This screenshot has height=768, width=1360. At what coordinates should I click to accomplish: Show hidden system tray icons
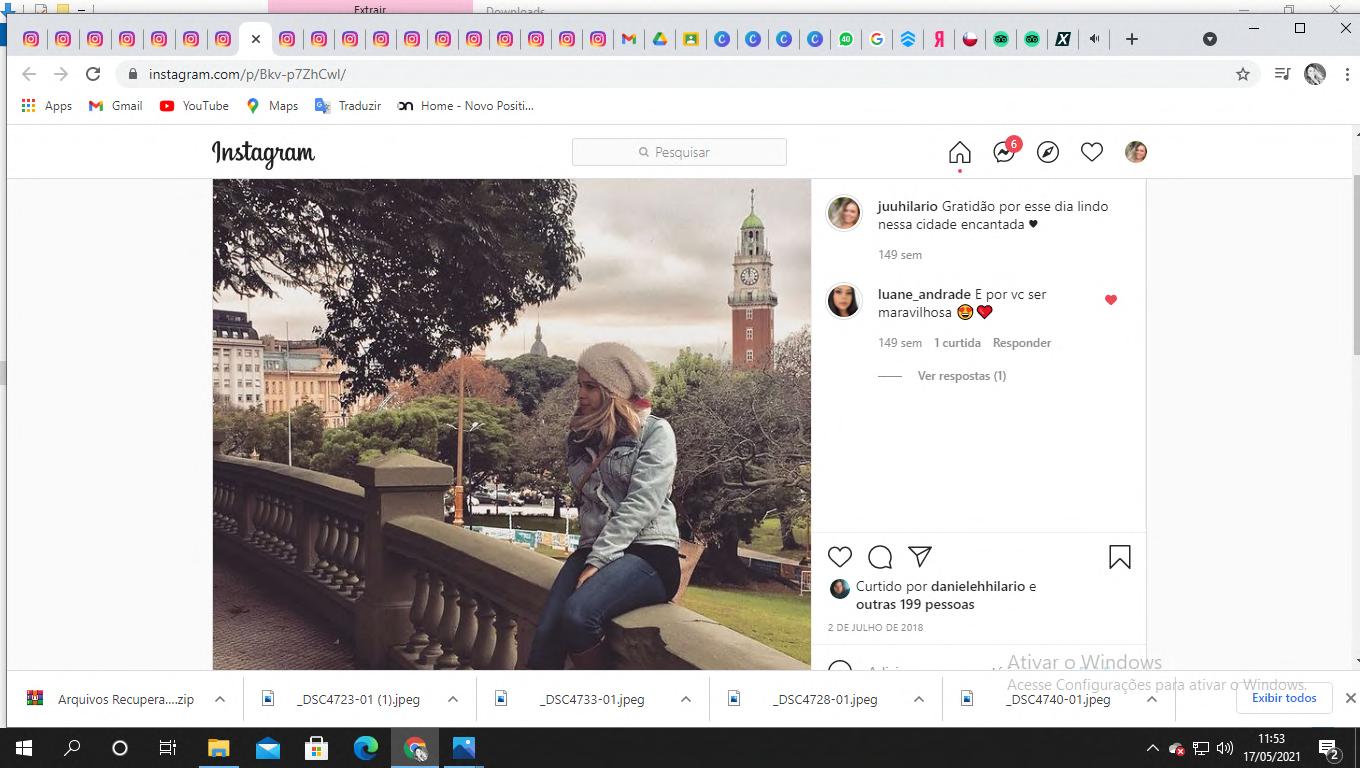[1152, 748]
